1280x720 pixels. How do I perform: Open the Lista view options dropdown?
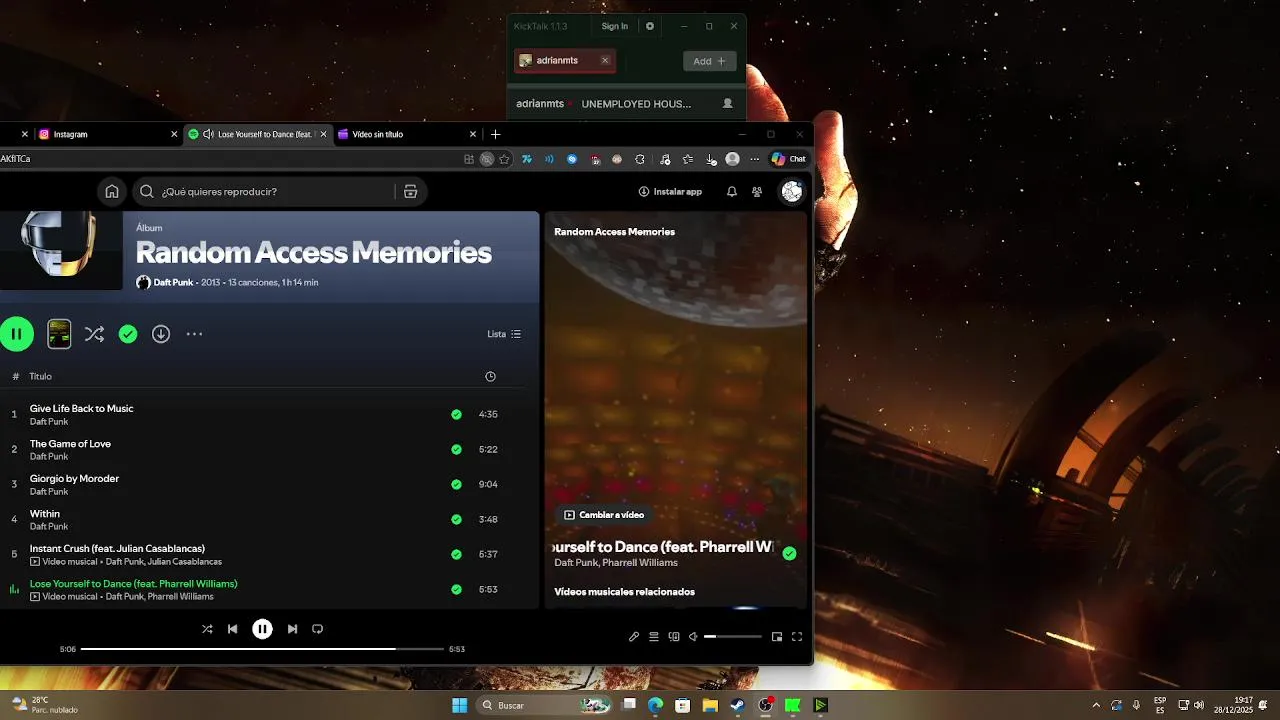pyautogui.click(x=504, y=334)
